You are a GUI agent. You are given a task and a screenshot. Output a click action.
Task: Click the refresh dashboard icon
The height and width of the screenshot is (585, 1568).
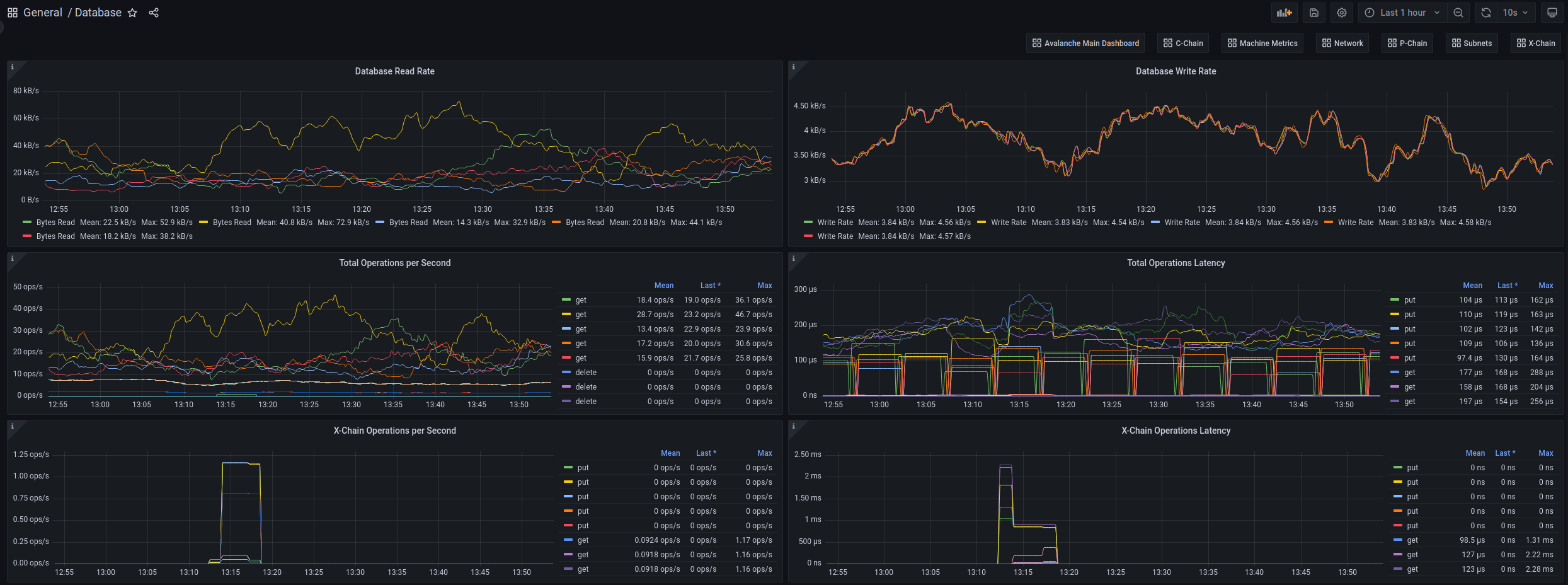click(1486, 13)
